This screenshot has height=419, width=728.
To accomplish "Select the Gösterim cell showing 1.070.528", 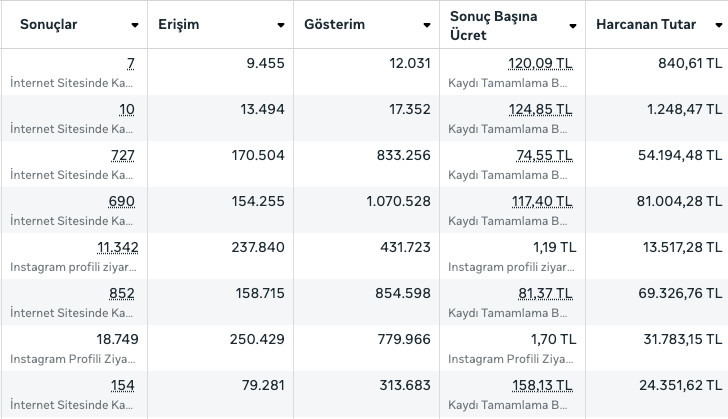I will tap(390, 201).
